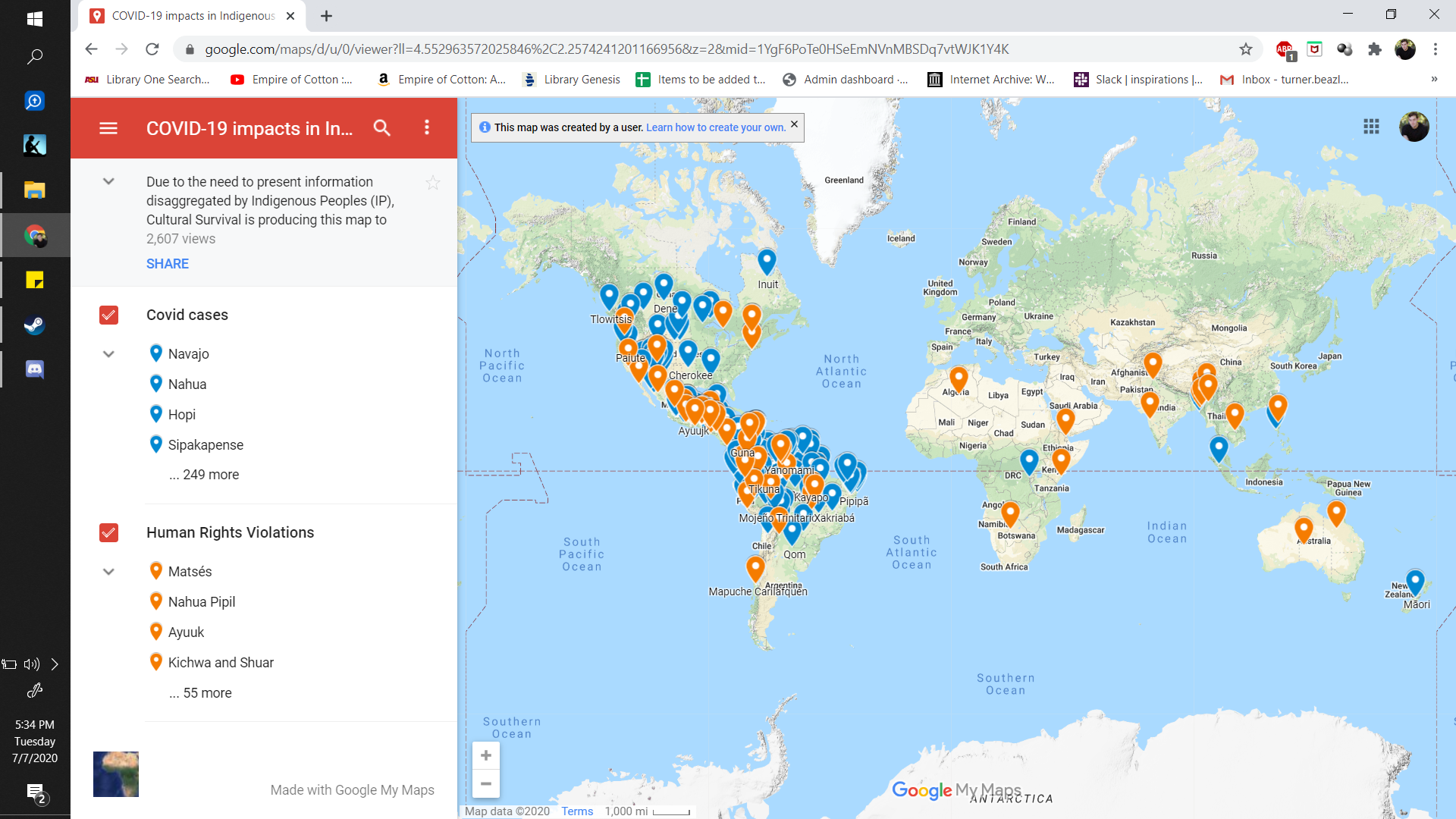Viewport: 1456px width, 819px height.
Task: Zoom in on the map
Action: pos(486,755)
